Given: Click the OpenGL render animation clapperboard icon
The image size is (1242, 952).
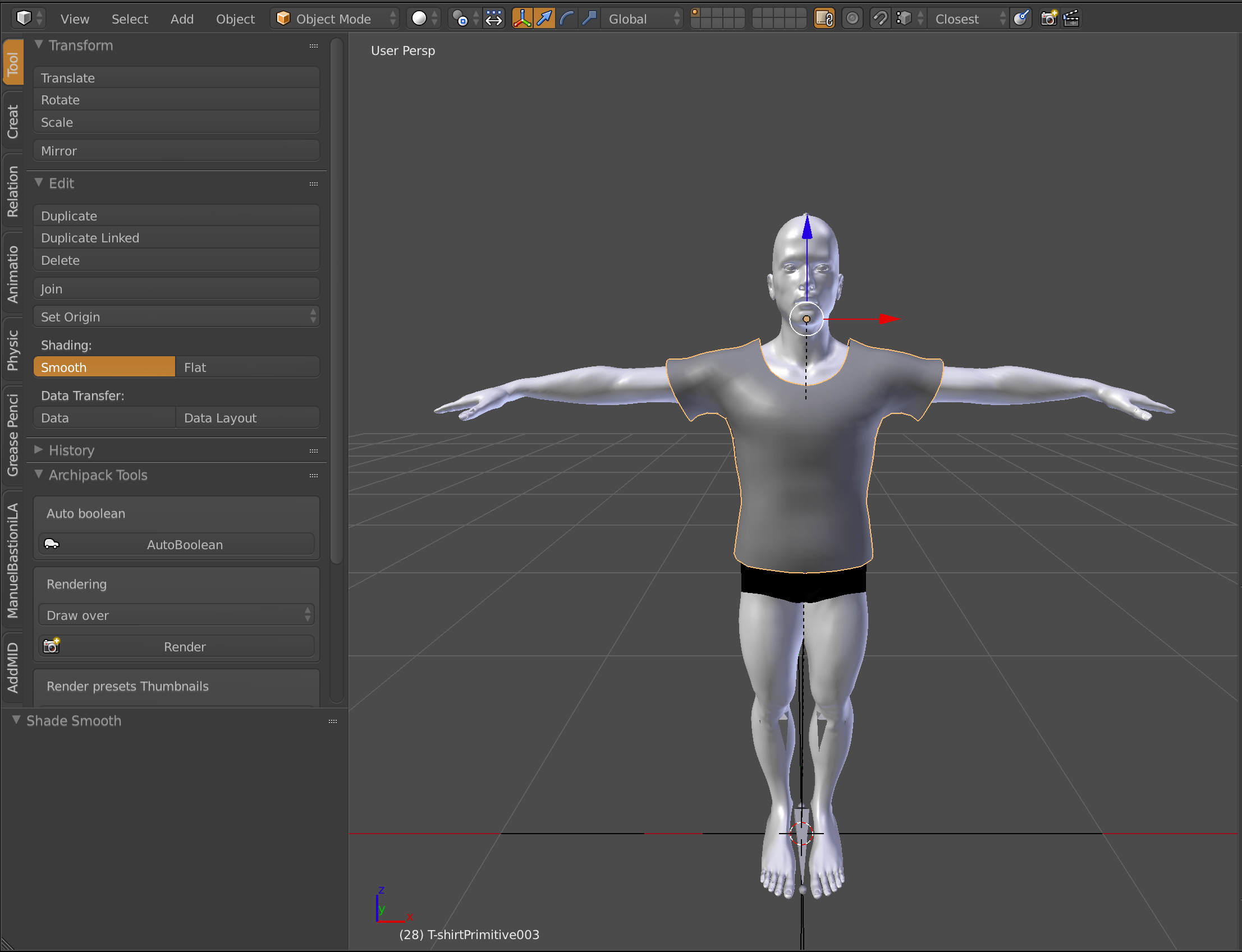Looking at the screenshot, I should click(1071, 19).
